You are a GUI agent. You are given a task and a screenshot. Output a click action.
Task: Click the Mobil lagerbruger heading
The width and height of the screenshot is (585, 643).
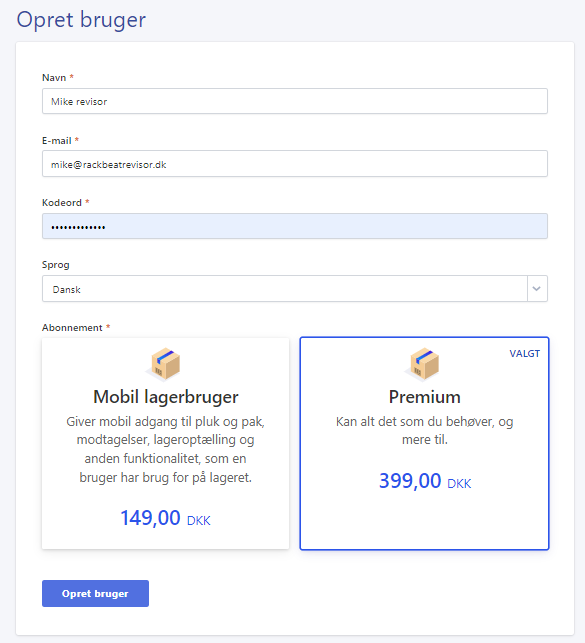pyautogui.click(x=166, y=397)
